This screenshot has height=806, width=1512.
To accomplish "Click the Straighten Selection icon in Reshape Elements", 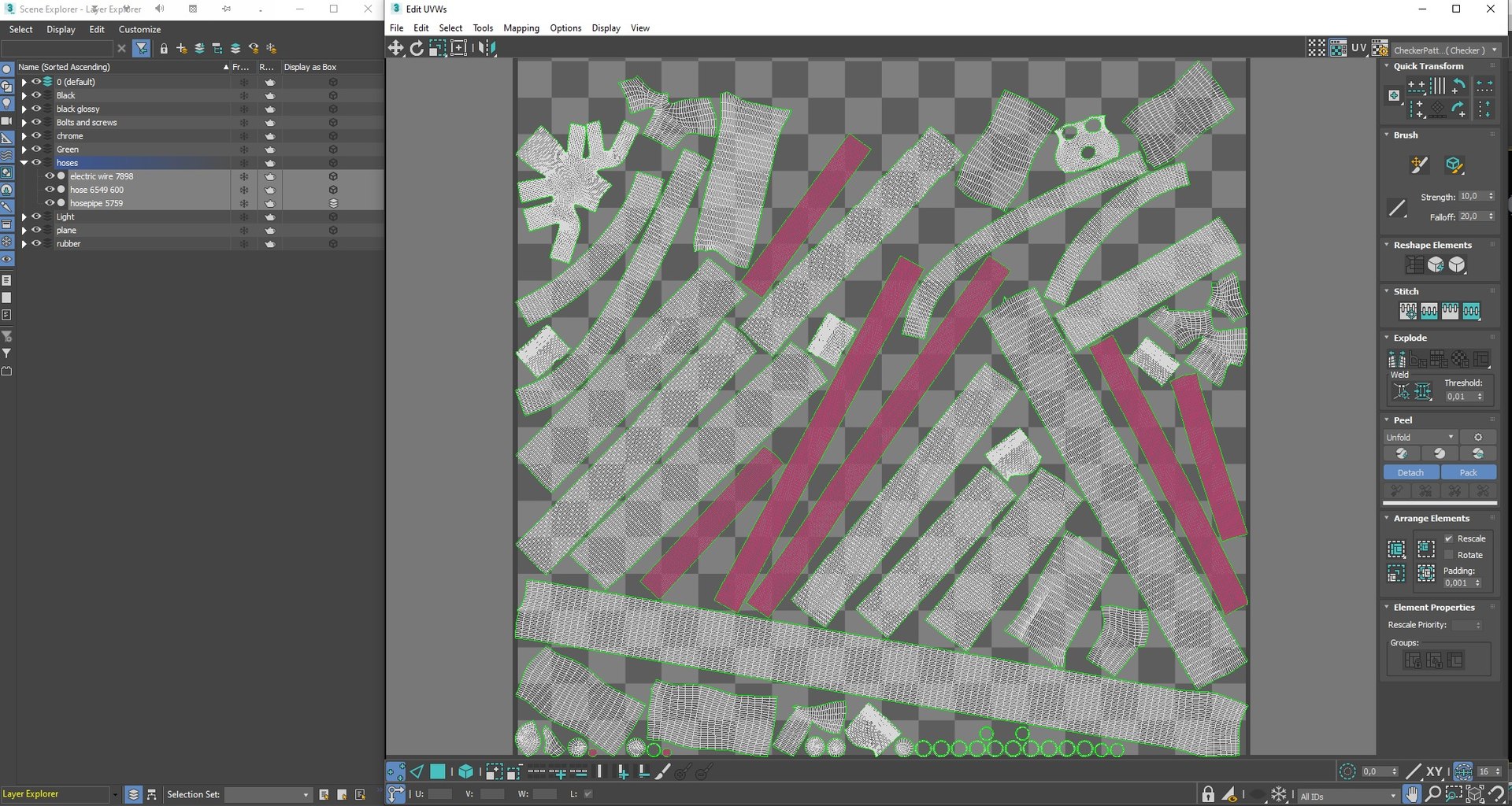I will coord(1415,265).
